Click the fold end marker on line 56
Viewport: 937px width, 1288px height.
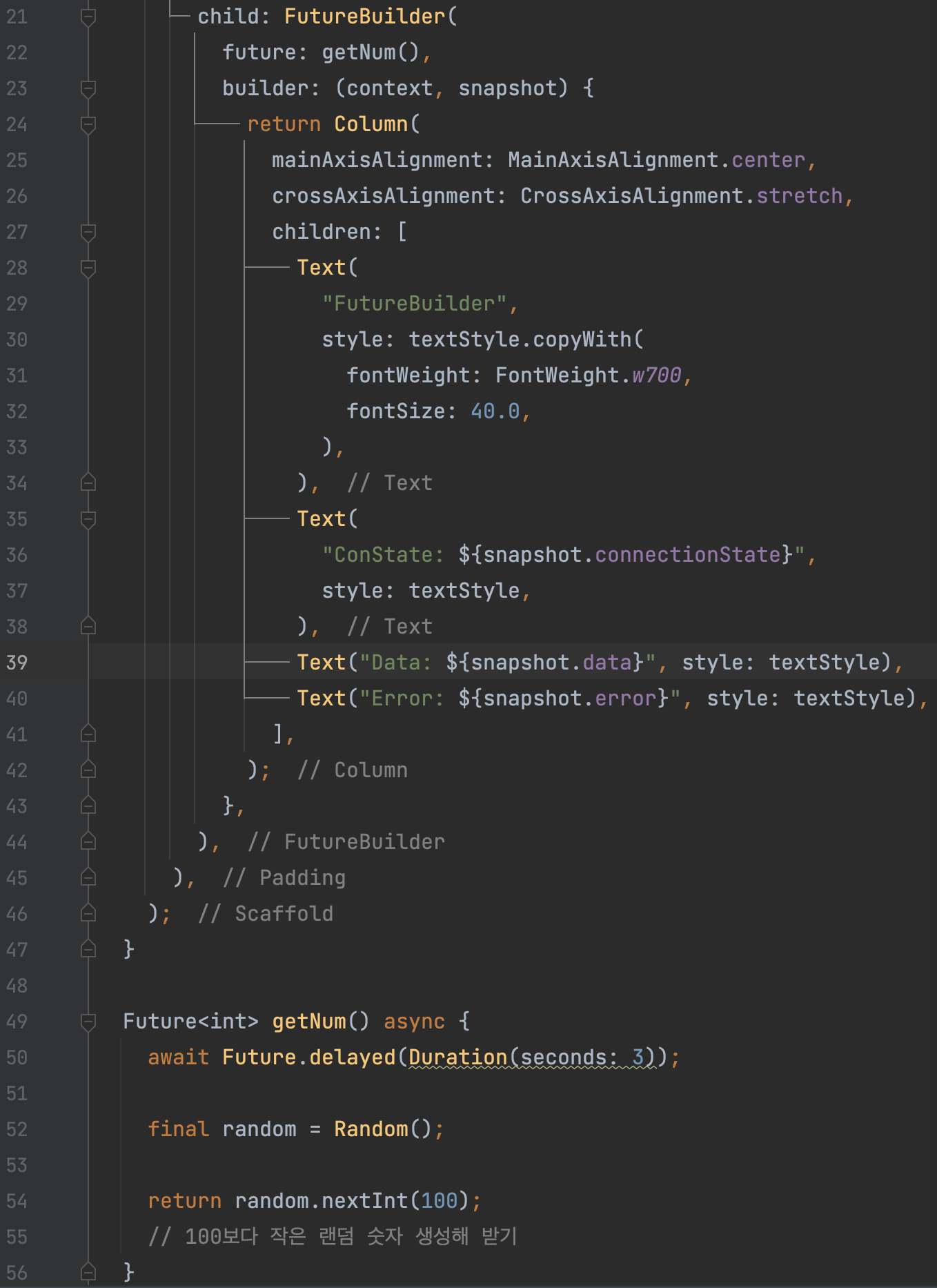click(x=88, y=1272)
